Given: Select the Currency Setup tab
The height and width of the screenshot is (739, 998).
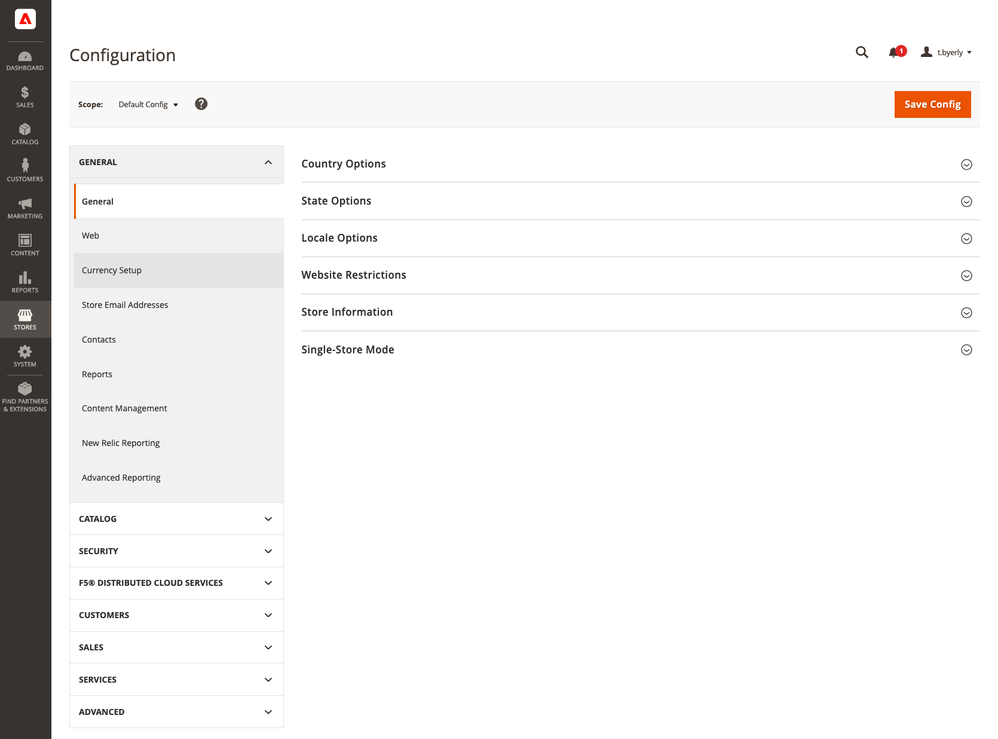Looking at the screenshot, I should [112, 270].
